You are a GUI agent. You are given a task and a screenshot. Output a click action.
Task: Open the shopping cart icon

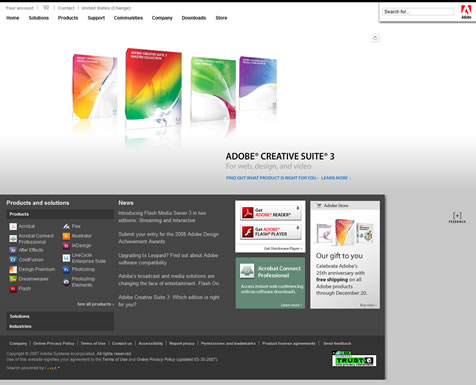(46, 8)
